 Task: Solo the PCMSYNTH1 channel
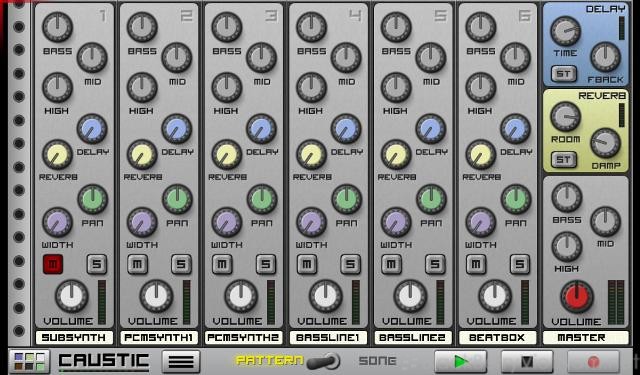pos(181,264)
